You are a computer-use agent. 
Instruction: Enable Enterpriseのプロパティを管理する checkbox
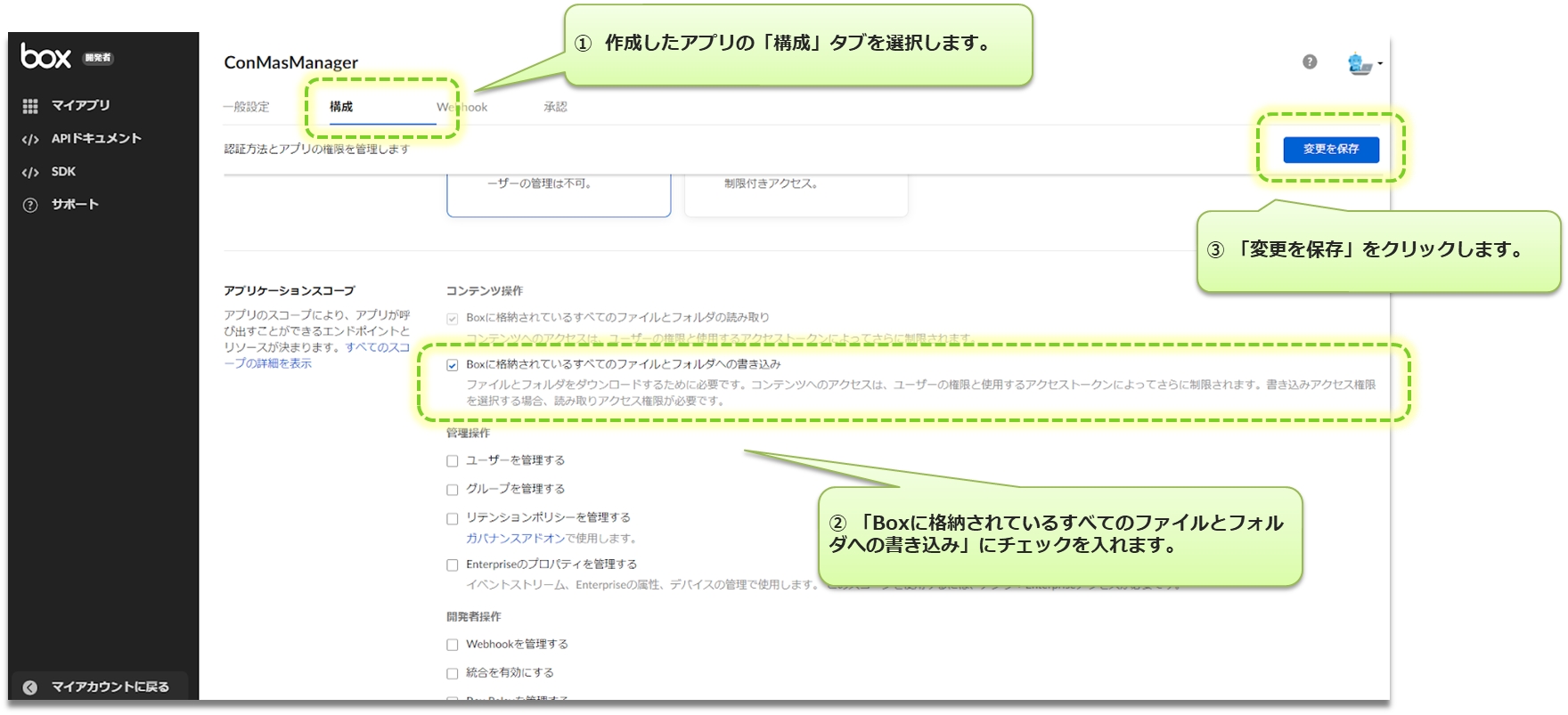(x=453, y=565)
